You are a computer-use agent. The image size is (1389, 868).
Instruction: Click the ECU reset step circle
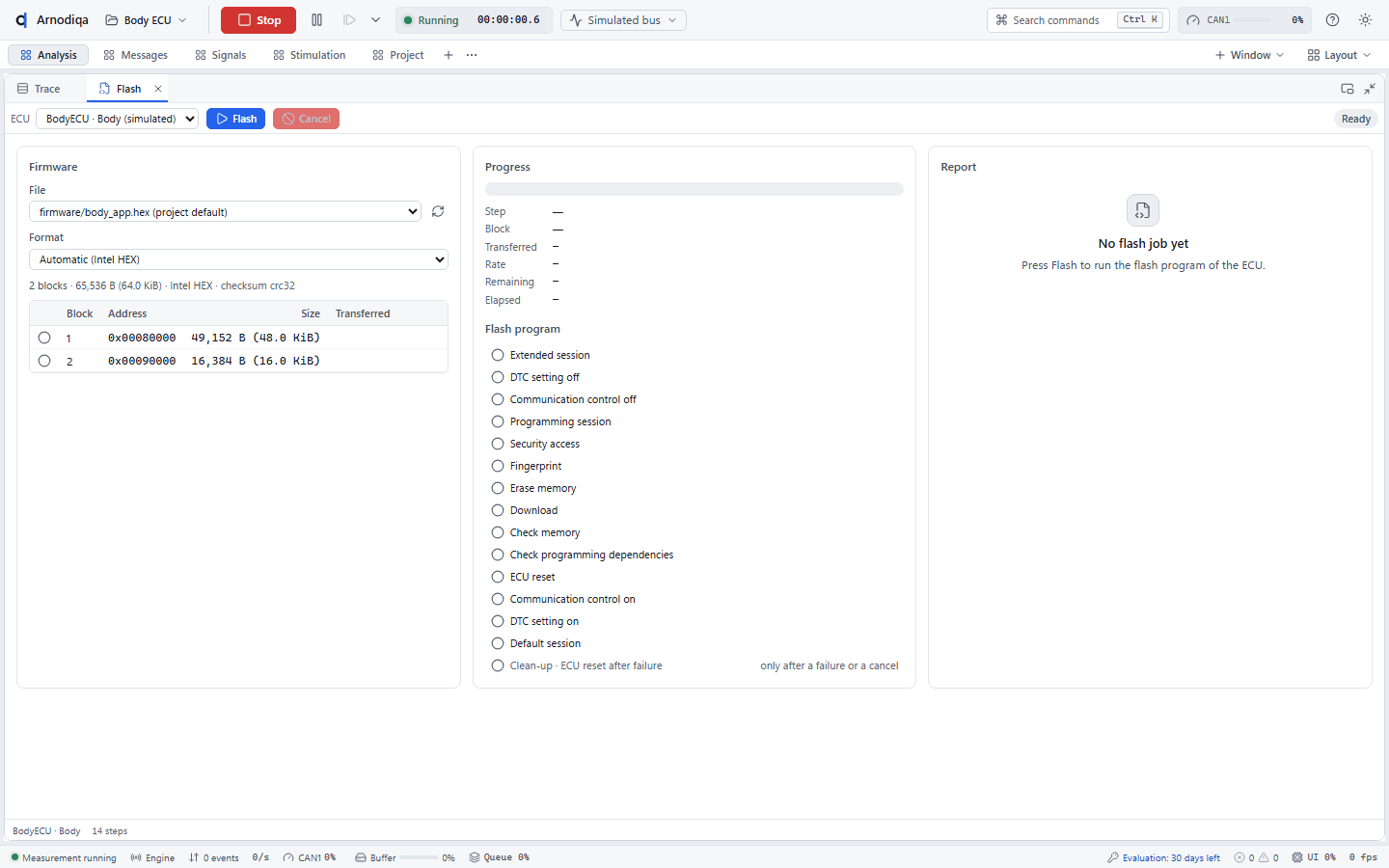pyautogui.click(x=498, y=577)
